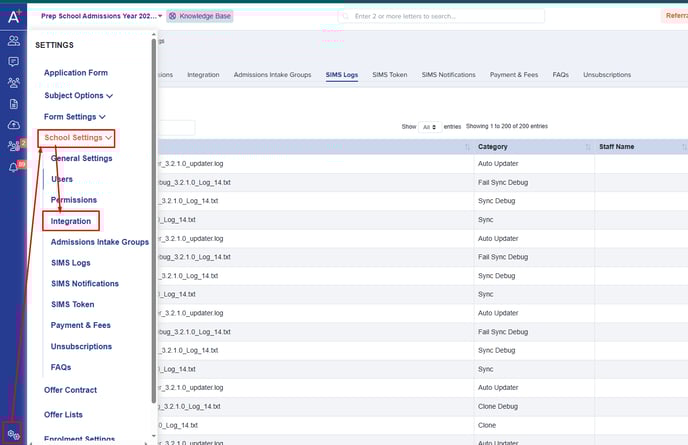The width and height of the screenshot is (688, 445).
Task: Switch to SIMS Notifications tab
Action: pyautogui.click(x=448, y=75)
